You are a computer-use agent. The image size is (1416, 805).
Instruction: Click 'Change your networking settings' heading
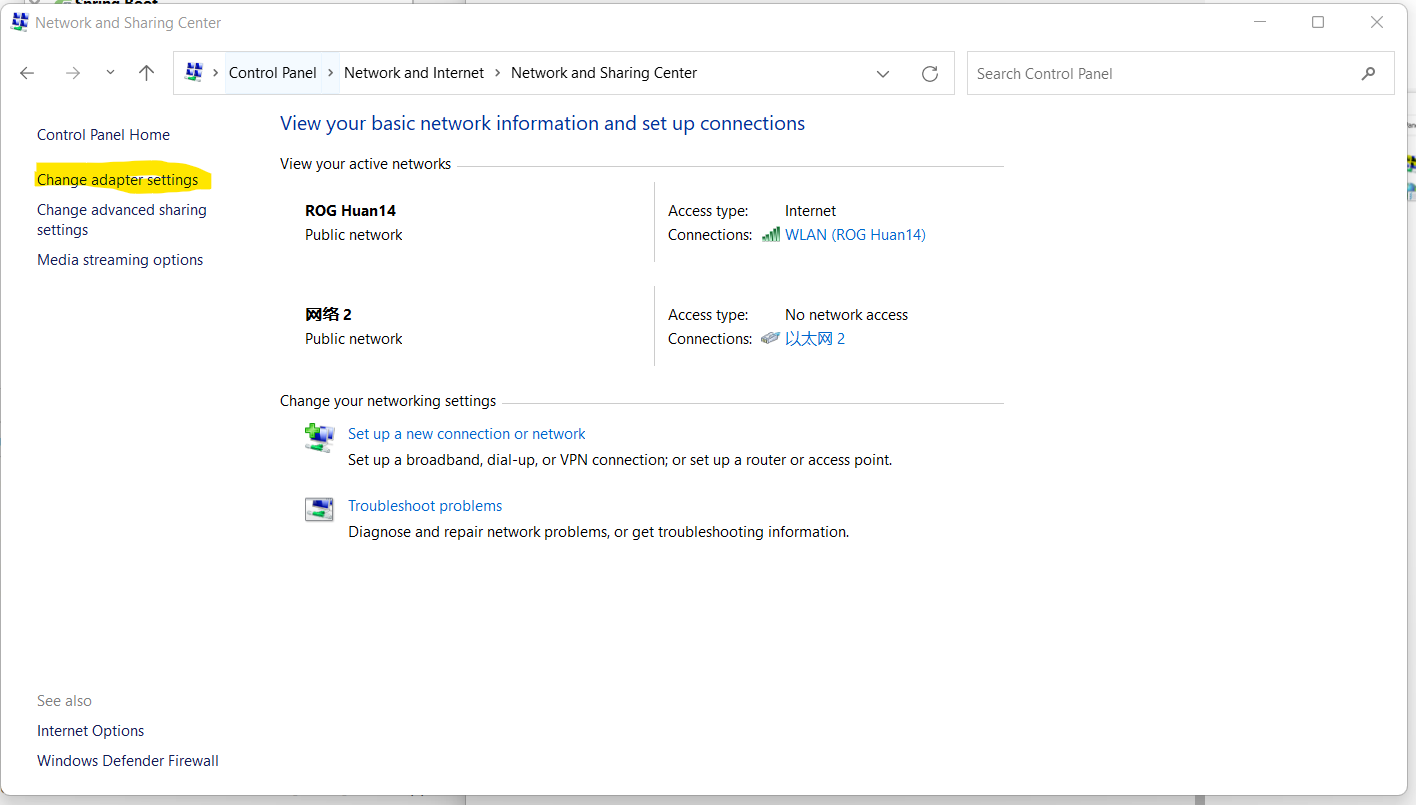click(x=388, y=401)
